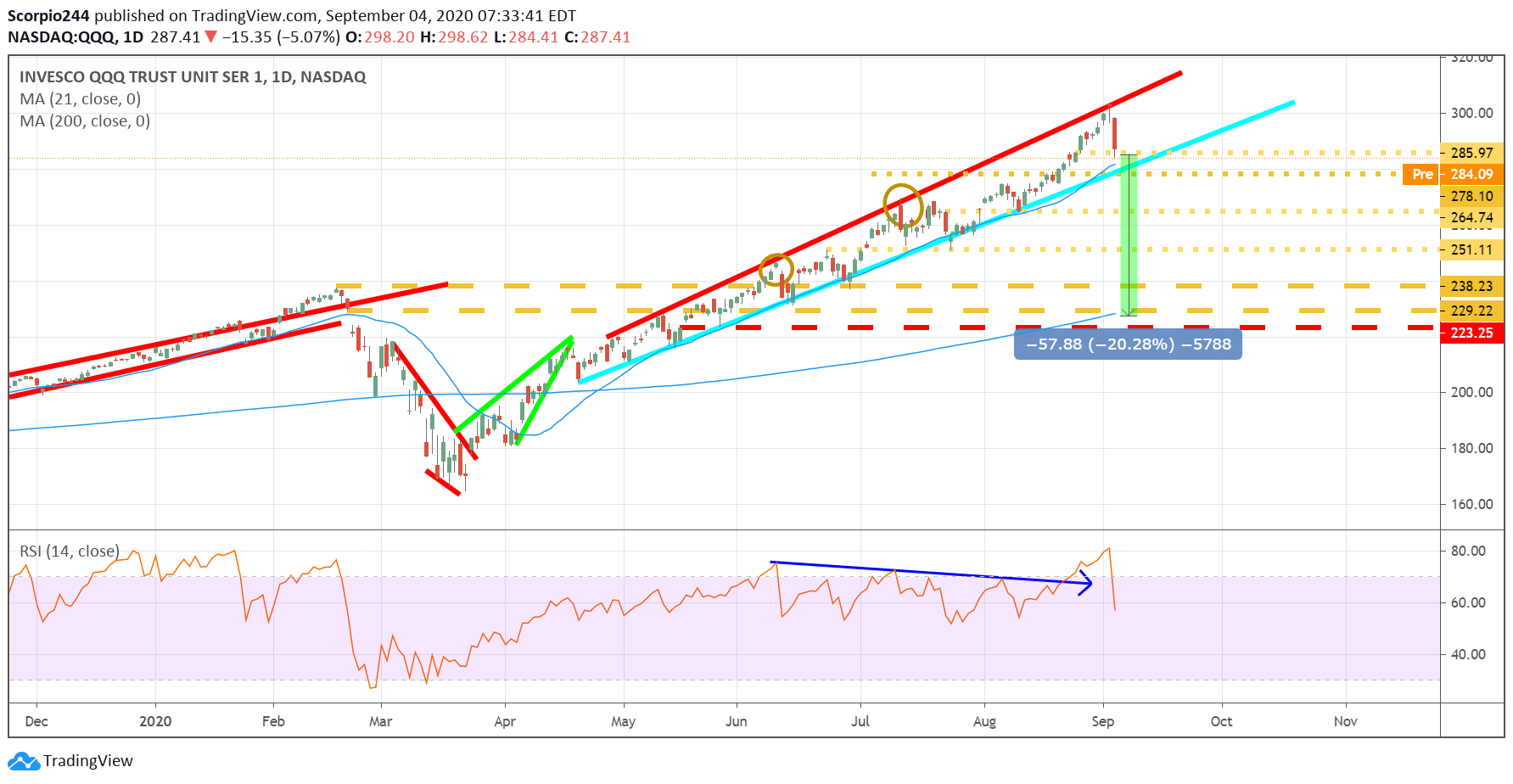Click the red 223.25 price label
The image size is (1513, 784).
[x=1471, y=333]
